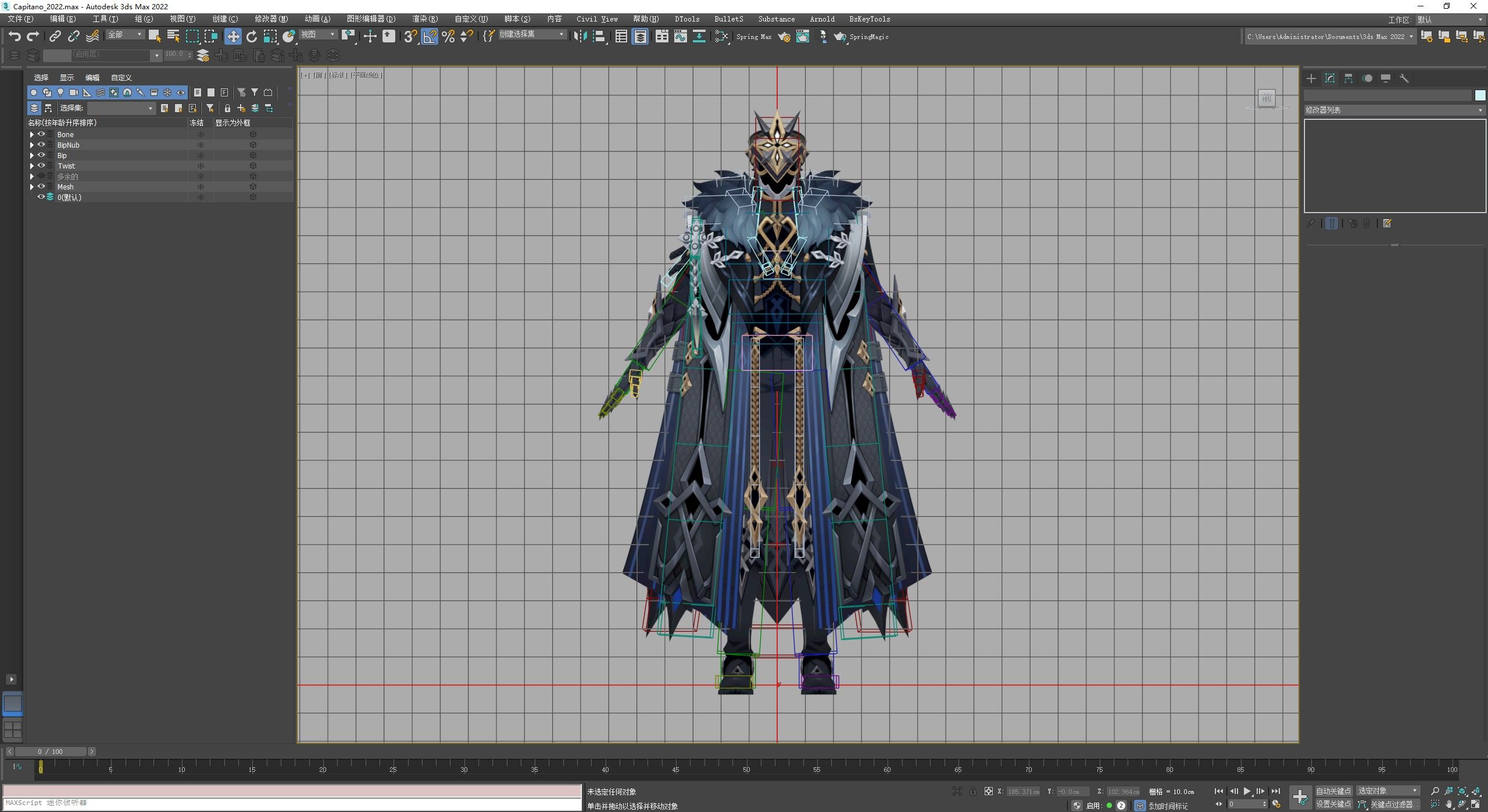Toggle Angle Snap on main toolbar

pyautogui.click(x=430, y=37)
